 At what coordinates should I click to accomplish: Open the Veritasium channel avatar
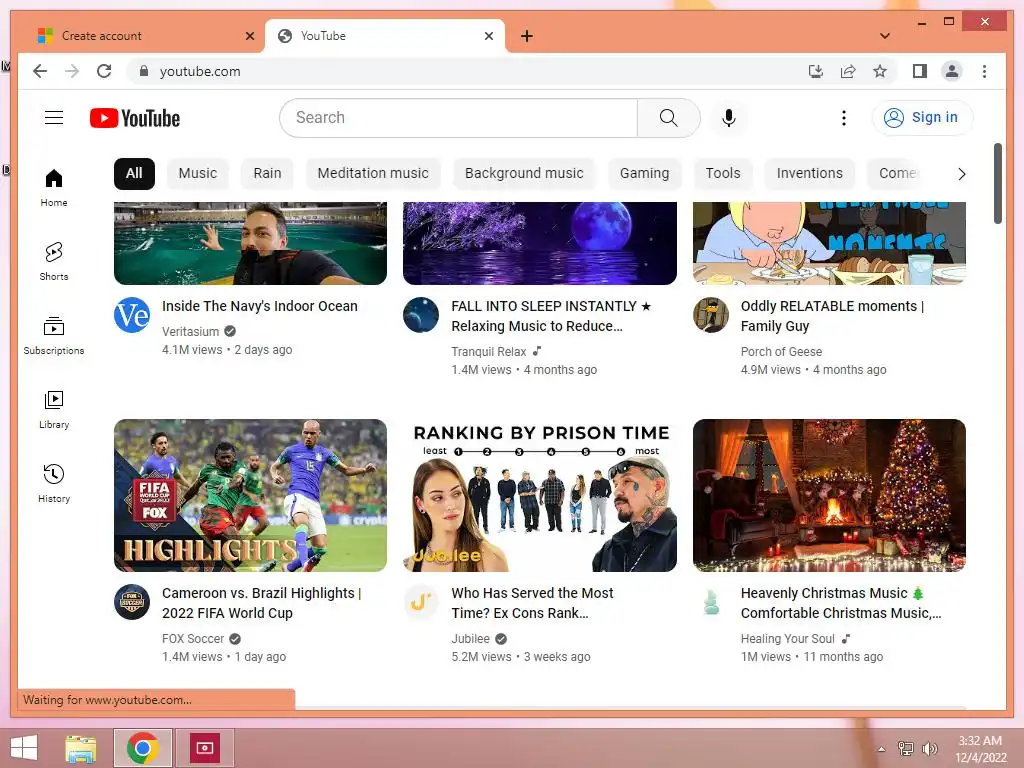pyautogui.click(x=132, y=315)
